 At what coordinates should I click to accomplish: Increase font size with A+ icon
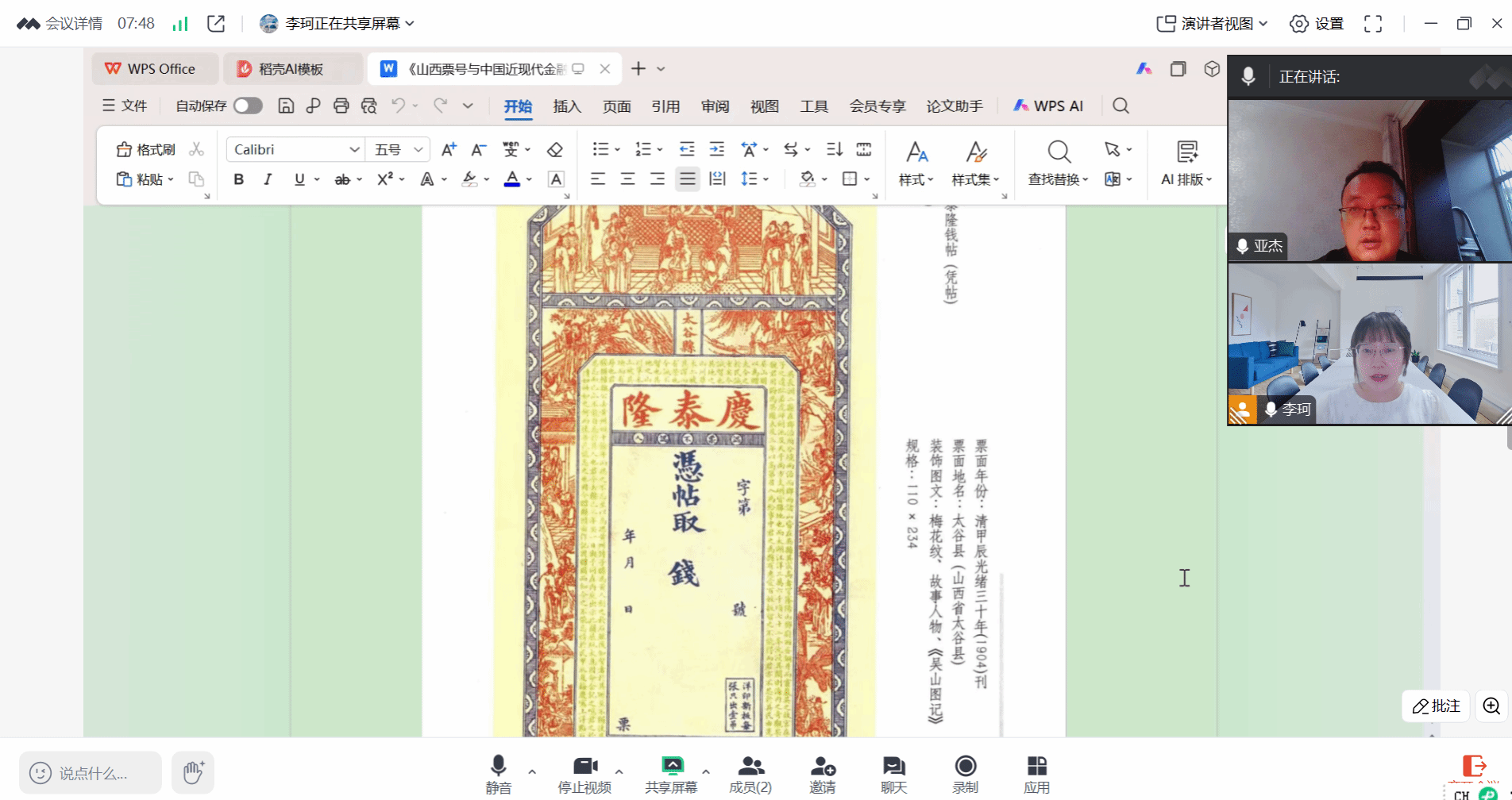(449, 149)
